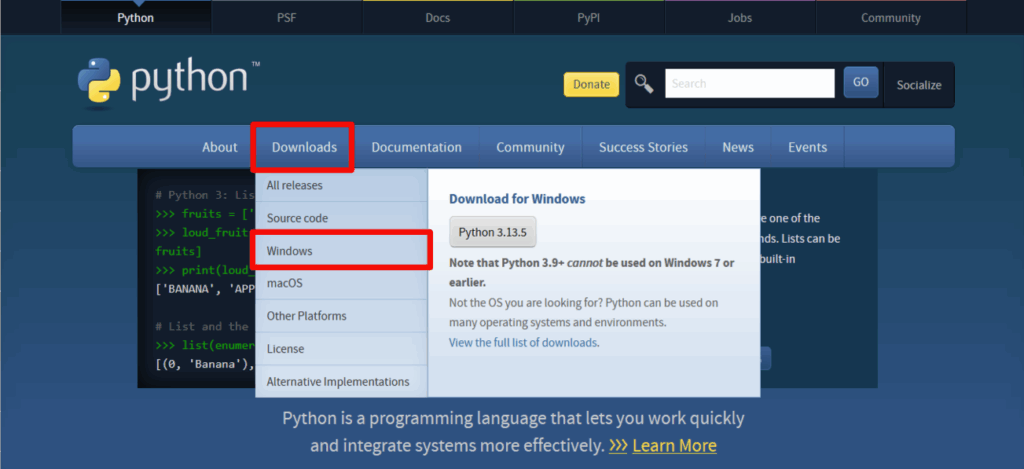Select All releases from Downloads menu
The height and width of the screenshot is (469, 1024).
pyautogui.click(x=341, y=186)
